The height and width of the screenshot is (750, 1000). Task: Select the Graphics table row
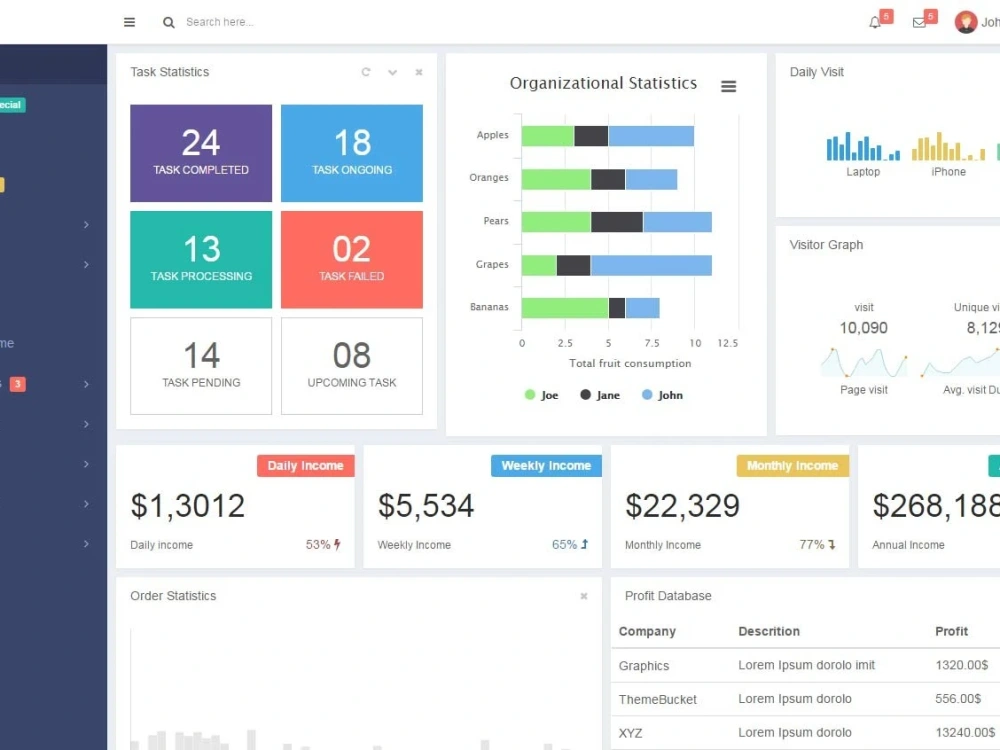tap(805, 666)
